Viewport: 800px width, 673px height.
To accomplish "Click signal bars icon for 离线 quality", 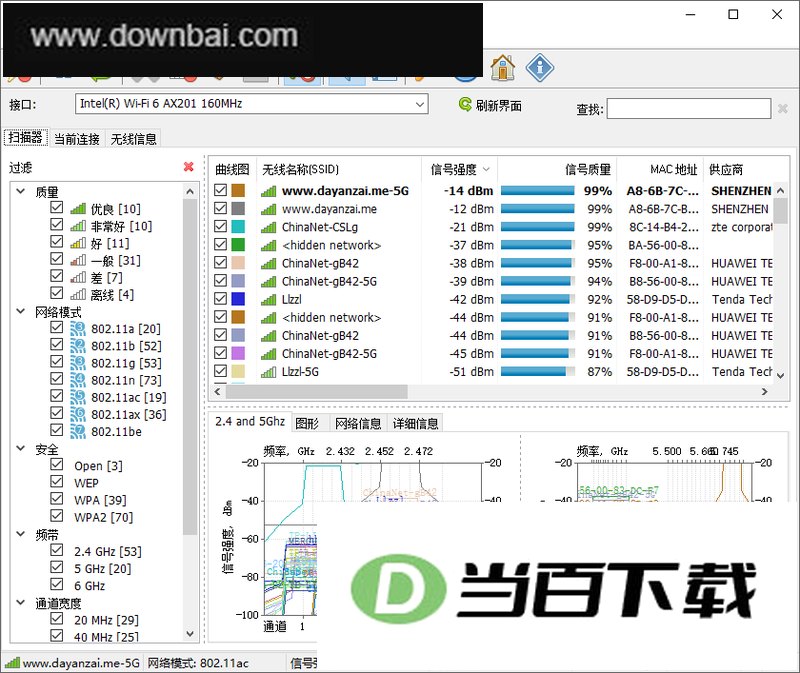I will 78,295.
